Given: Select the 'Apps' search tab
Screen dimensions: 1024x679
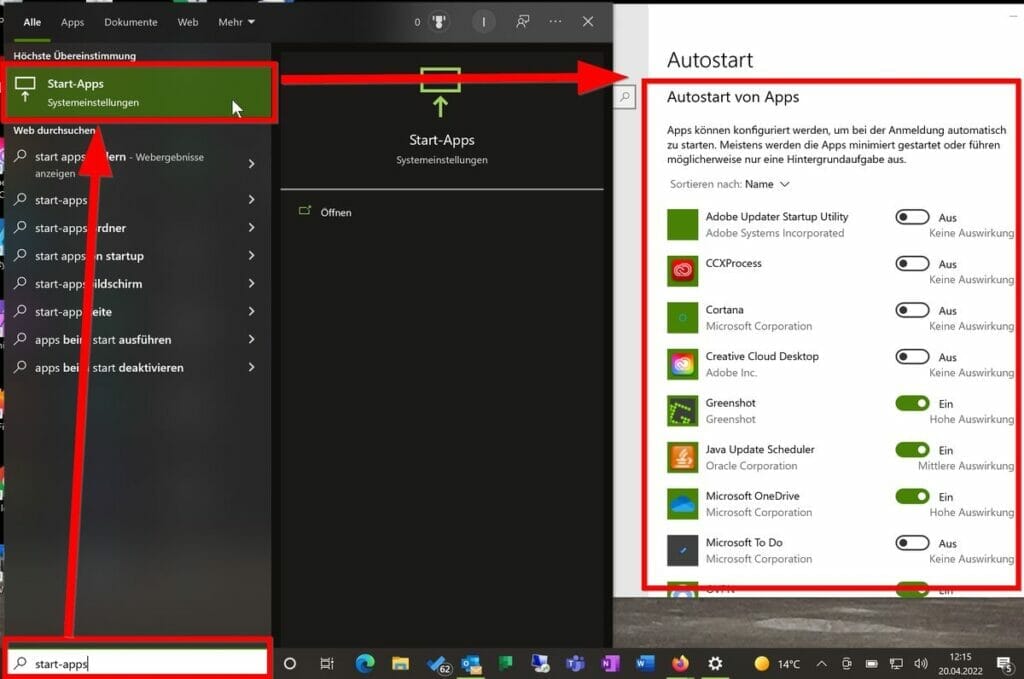Looking at the screenshot, I should tap(72, 22).
